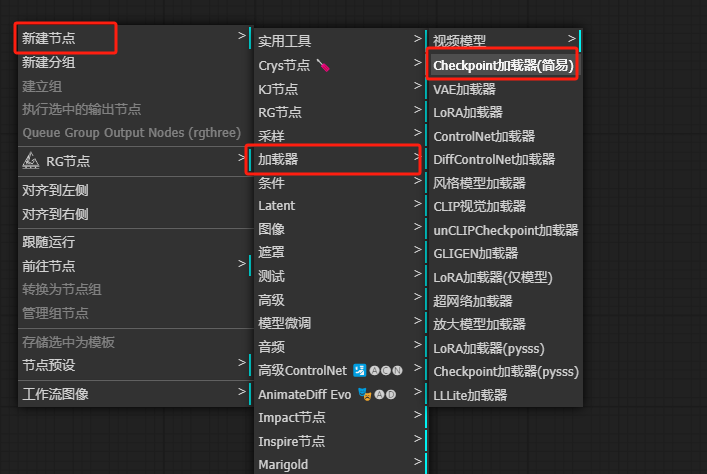This screenshot has height=474, width=707.
Task: Expand the arrow beside 加载器
Action: [418, 156]
